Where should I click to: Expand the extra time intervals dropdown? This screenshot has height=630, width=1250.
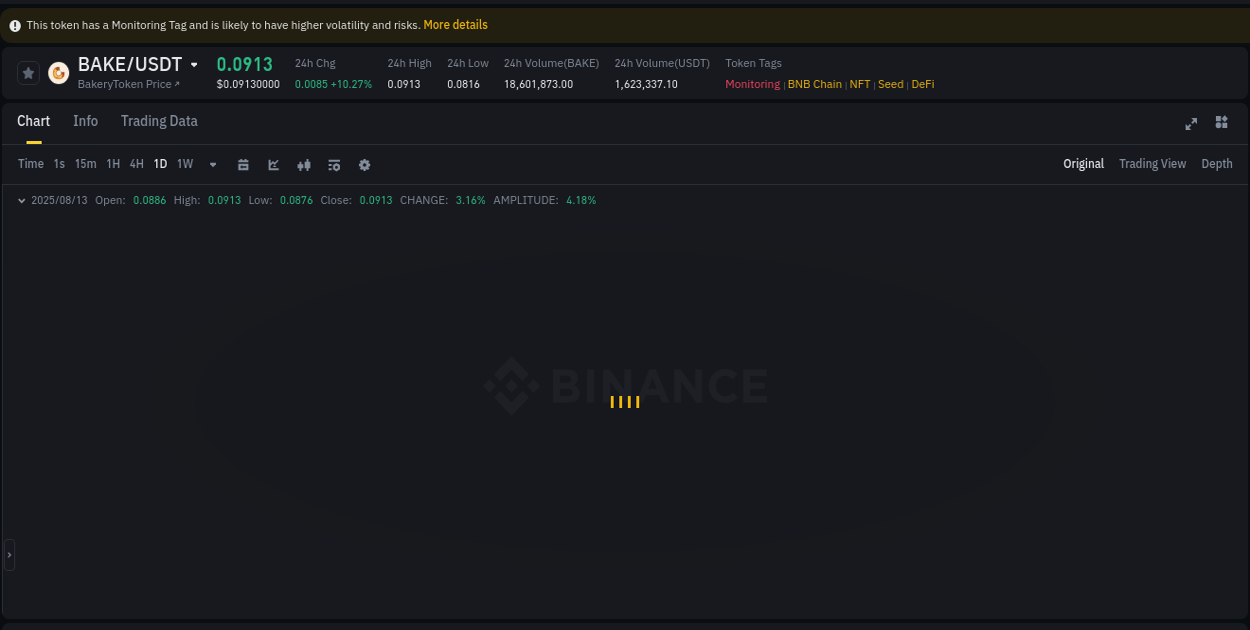213,164
